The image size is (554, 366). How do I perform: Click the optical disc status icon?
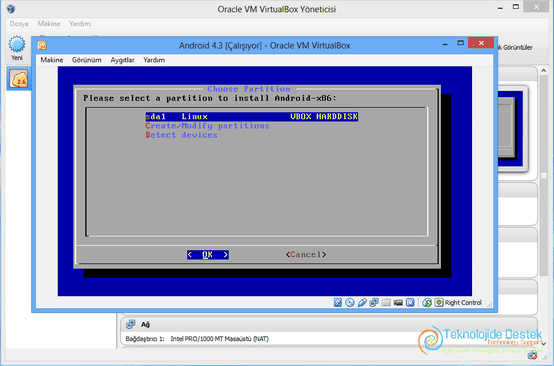pyautogui.click(x=350, y=302)
